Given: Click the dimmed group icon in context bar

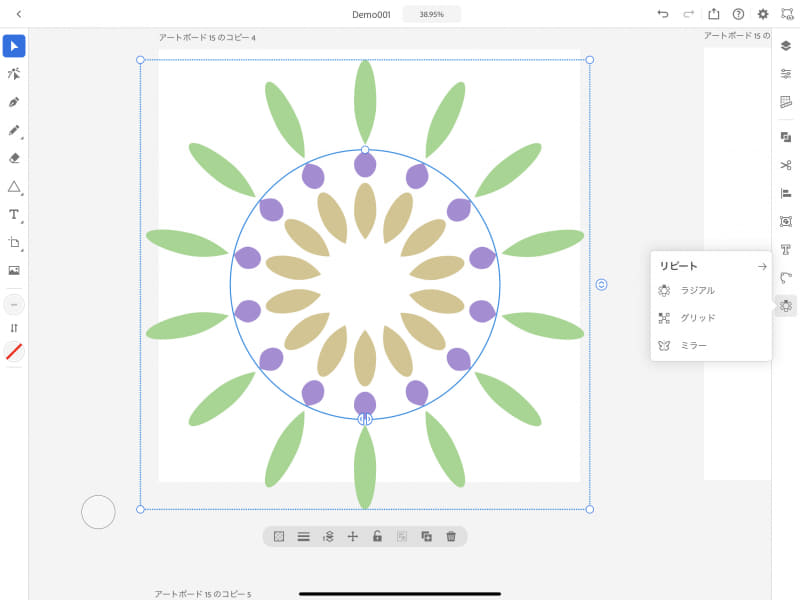Looking at the screenshot, I should [x=402, y=536].
